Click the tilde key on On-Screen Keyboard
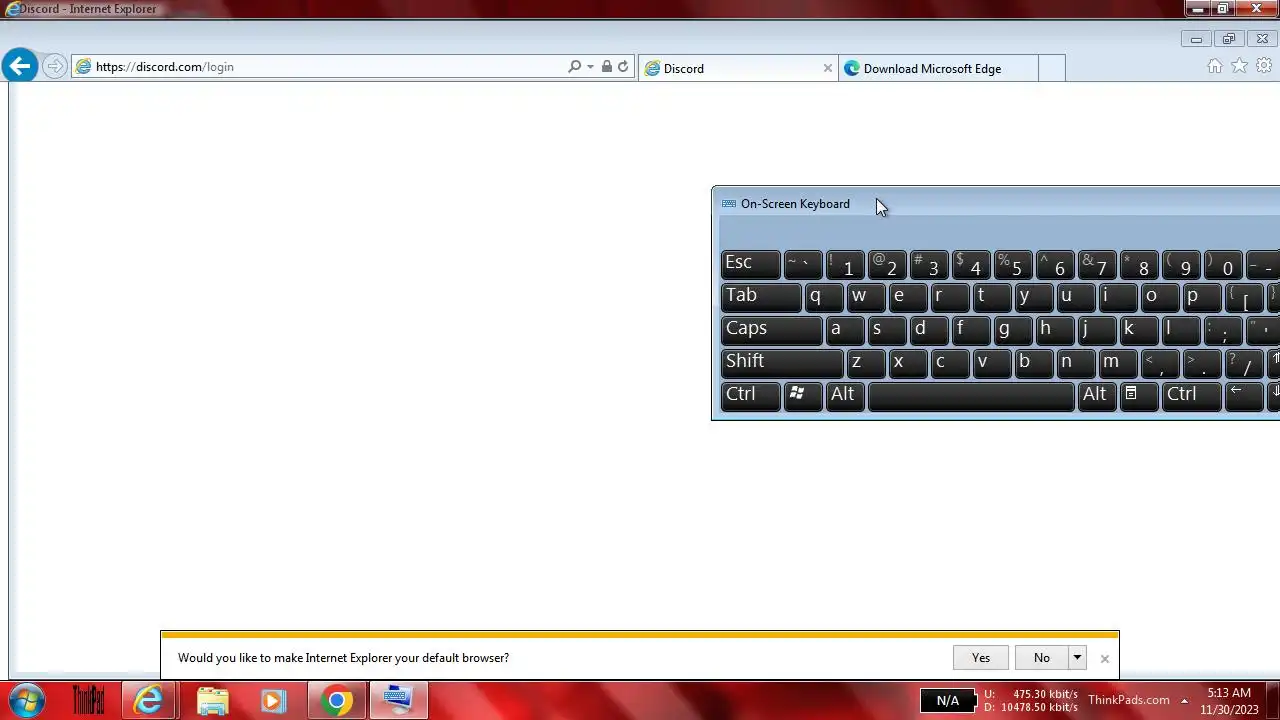This screenshot has width=1280, height=720. point(802,264)
